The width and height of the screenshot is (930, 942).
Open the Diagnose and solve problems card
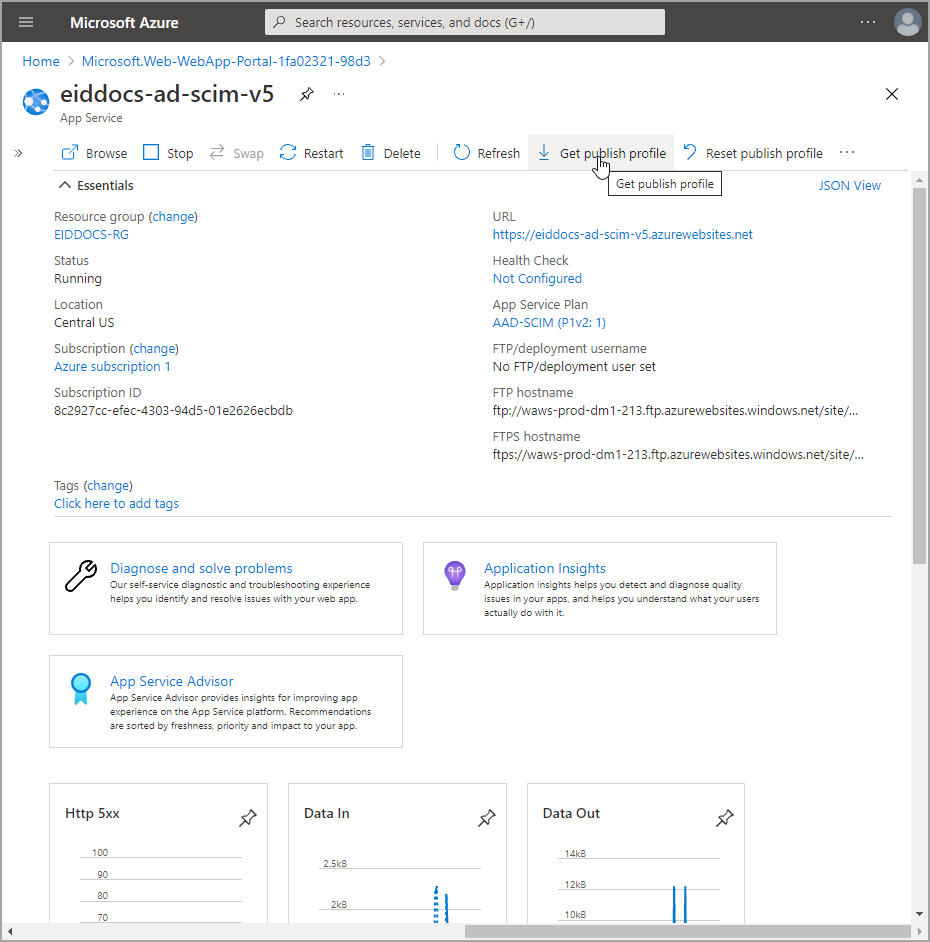click(201, 568)
